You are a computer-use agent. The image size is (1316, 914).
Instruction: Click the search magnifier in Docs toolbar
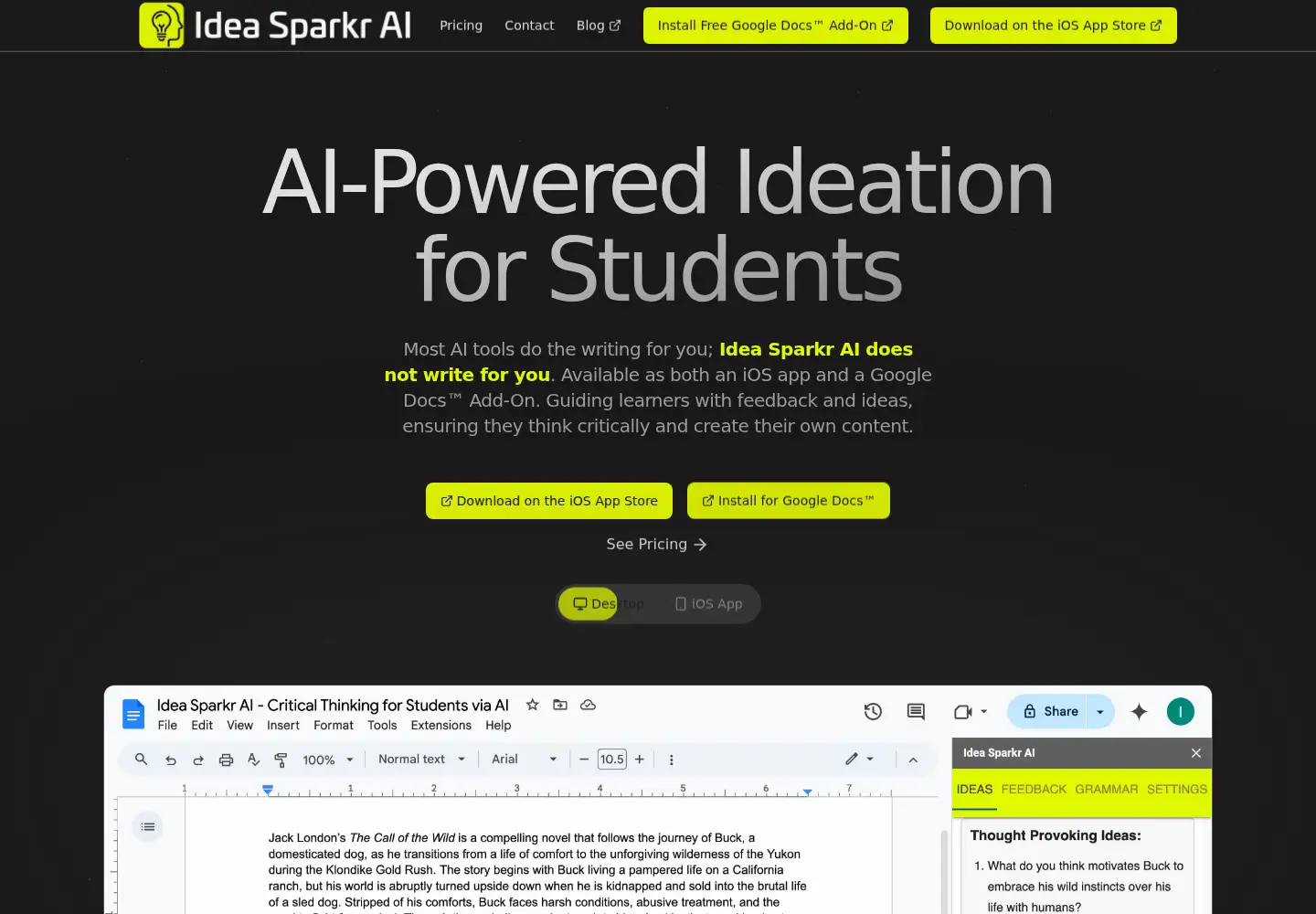point(141,760)
